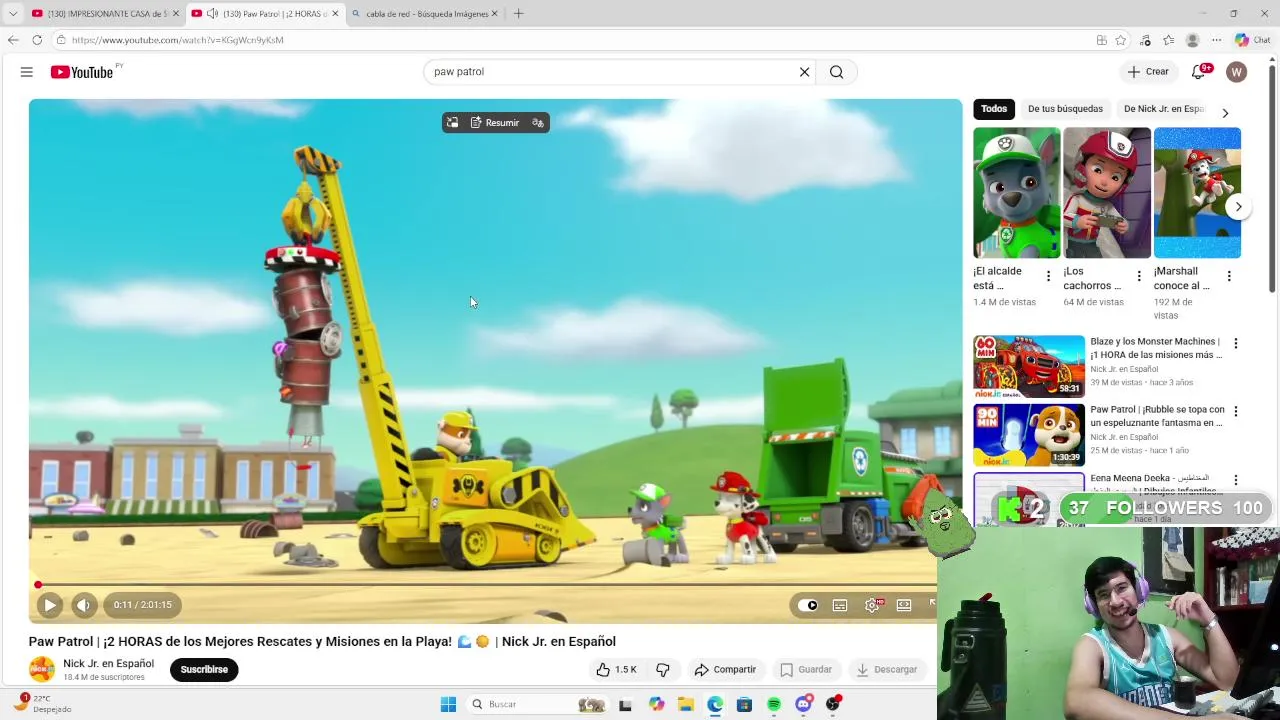The image size is (1280, 720).
Task: Open the account avatar 'W' menu
Action: pyautogui.click(x=1237, y=72)
